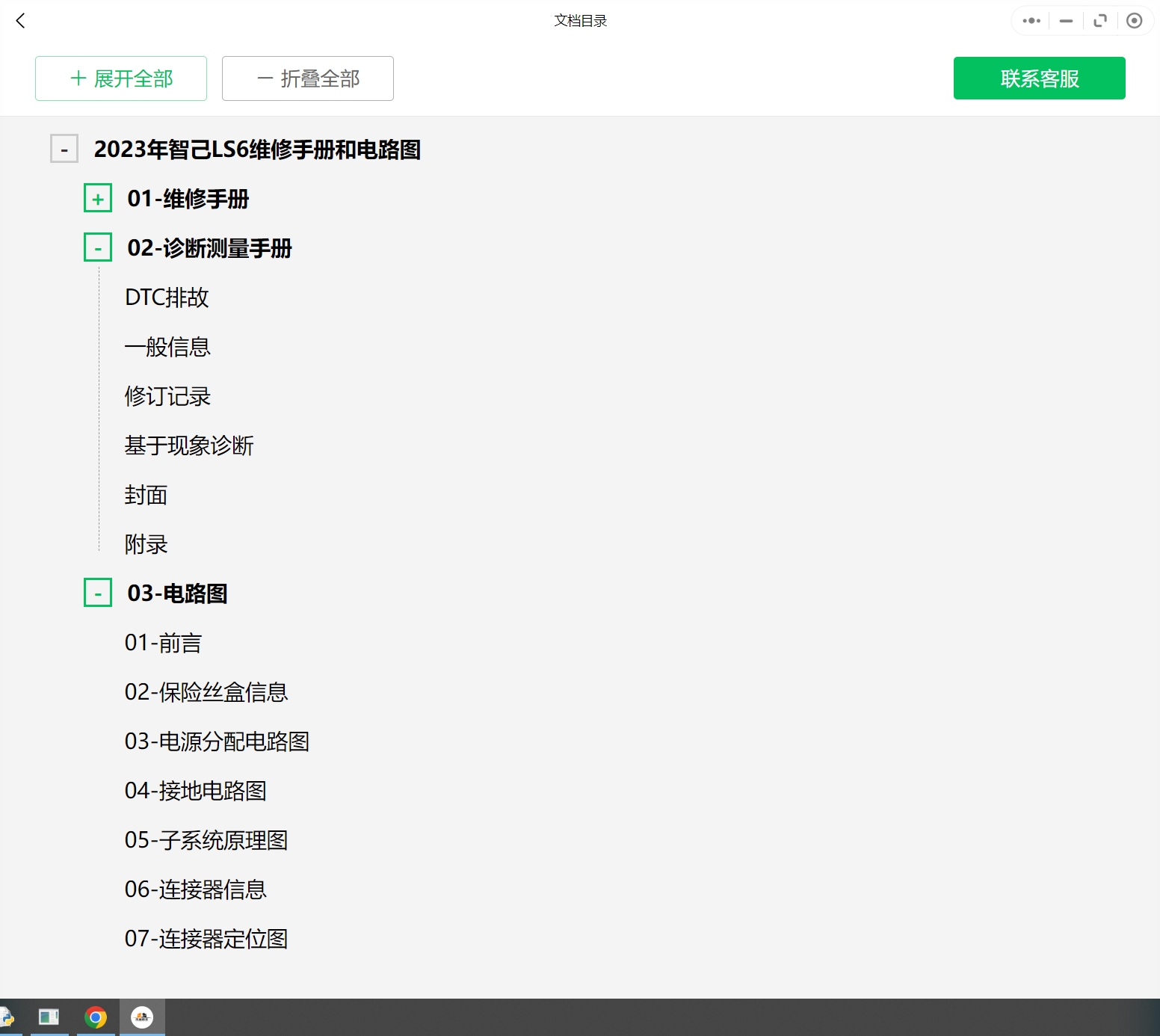Viewport: 1160px width, 1036px height.
Task: Open the three-dot more options menu
Action: click(x=1030, y=20)
